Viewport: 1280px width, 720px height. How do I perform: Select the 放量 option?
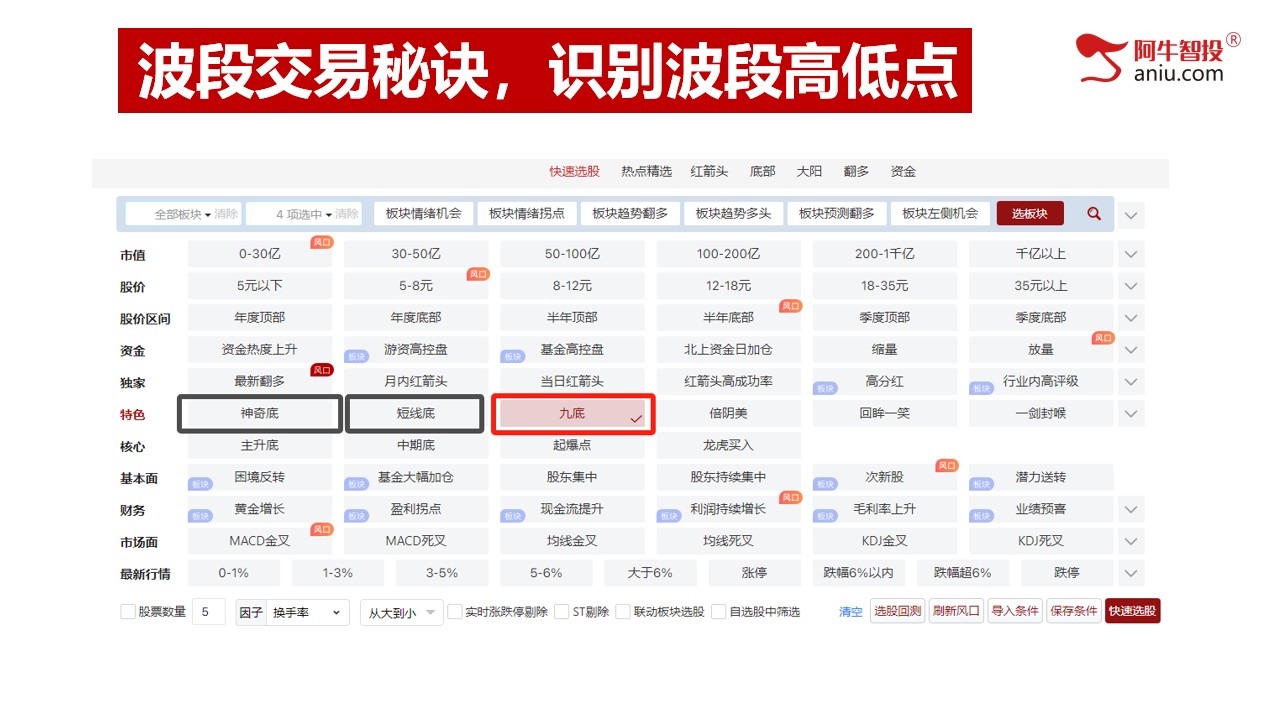tap(1041, 350)
